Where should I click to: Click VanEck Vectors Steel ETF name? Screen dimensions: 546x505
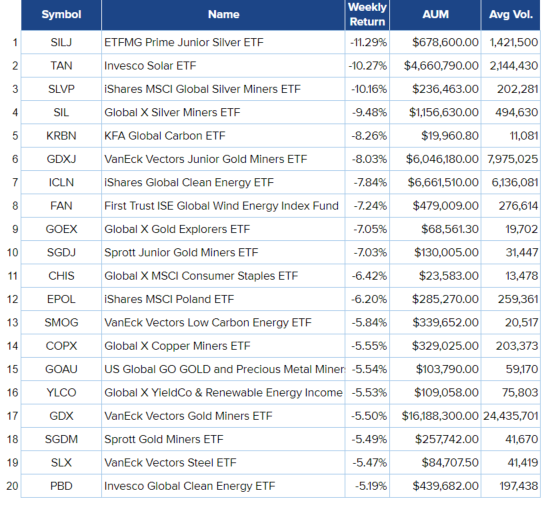pos(170,462)
